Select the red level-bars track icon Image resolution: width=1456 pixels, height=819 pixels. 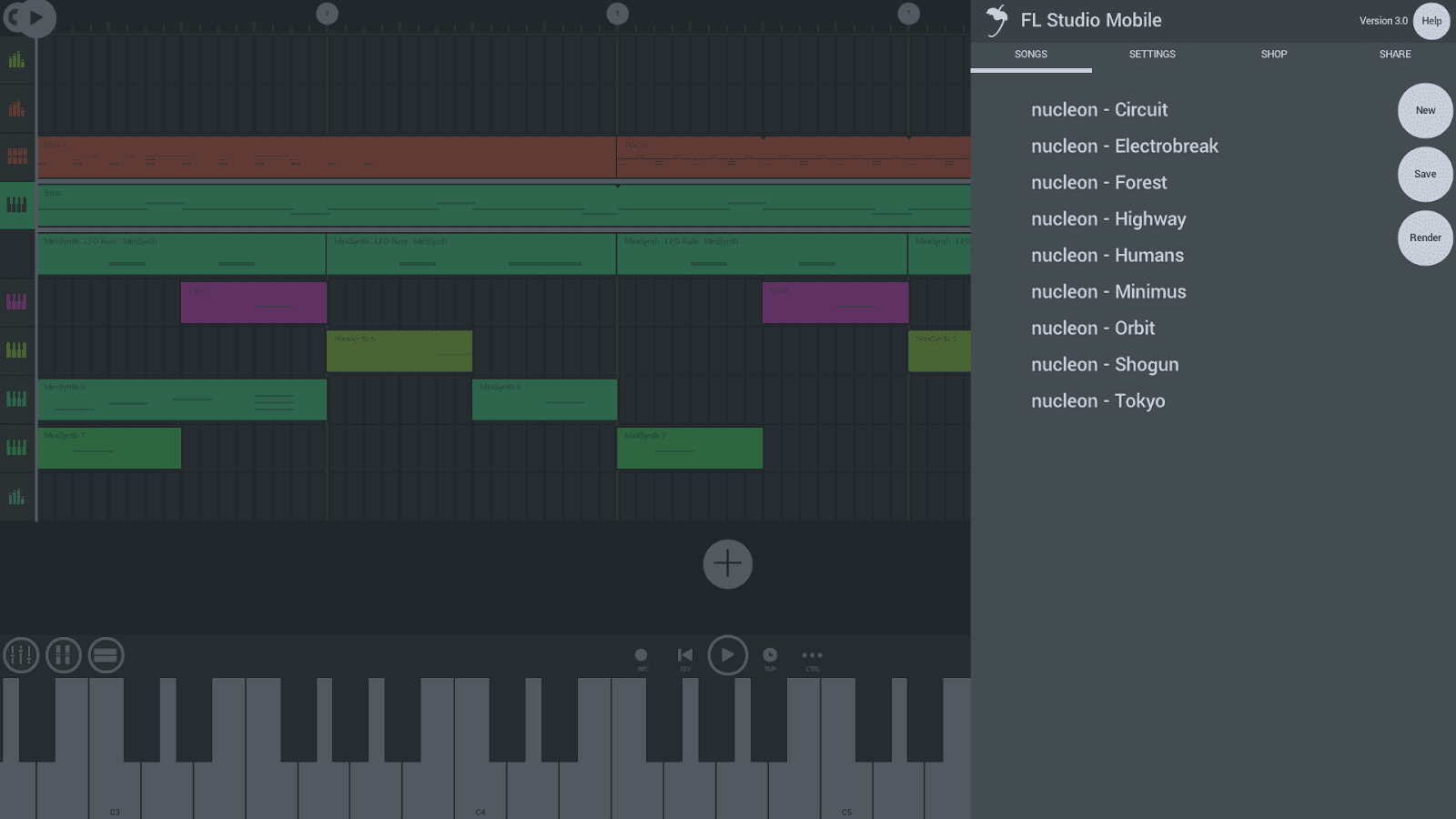17,108
